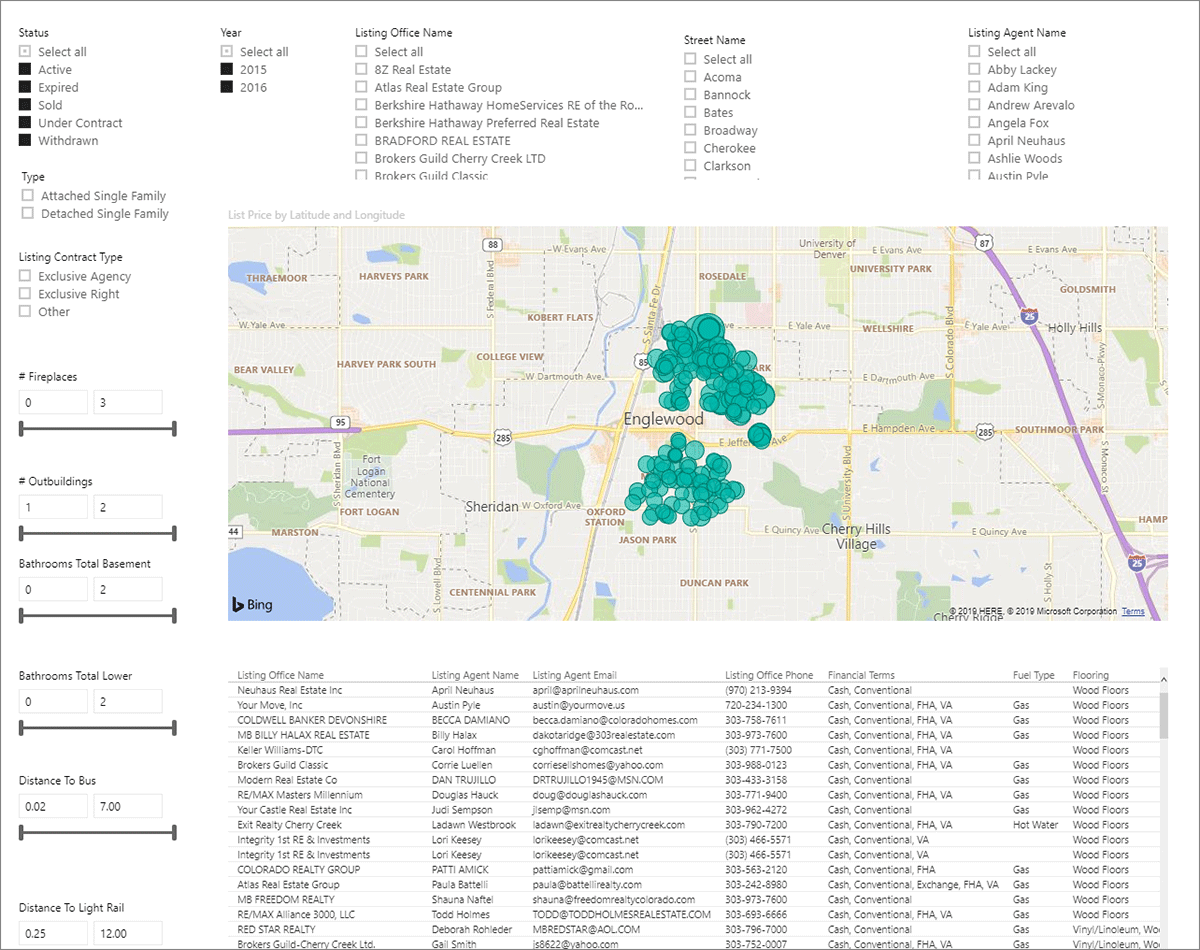
Task: Check the Clarkson street checkbox
Action: coord(691,166)
